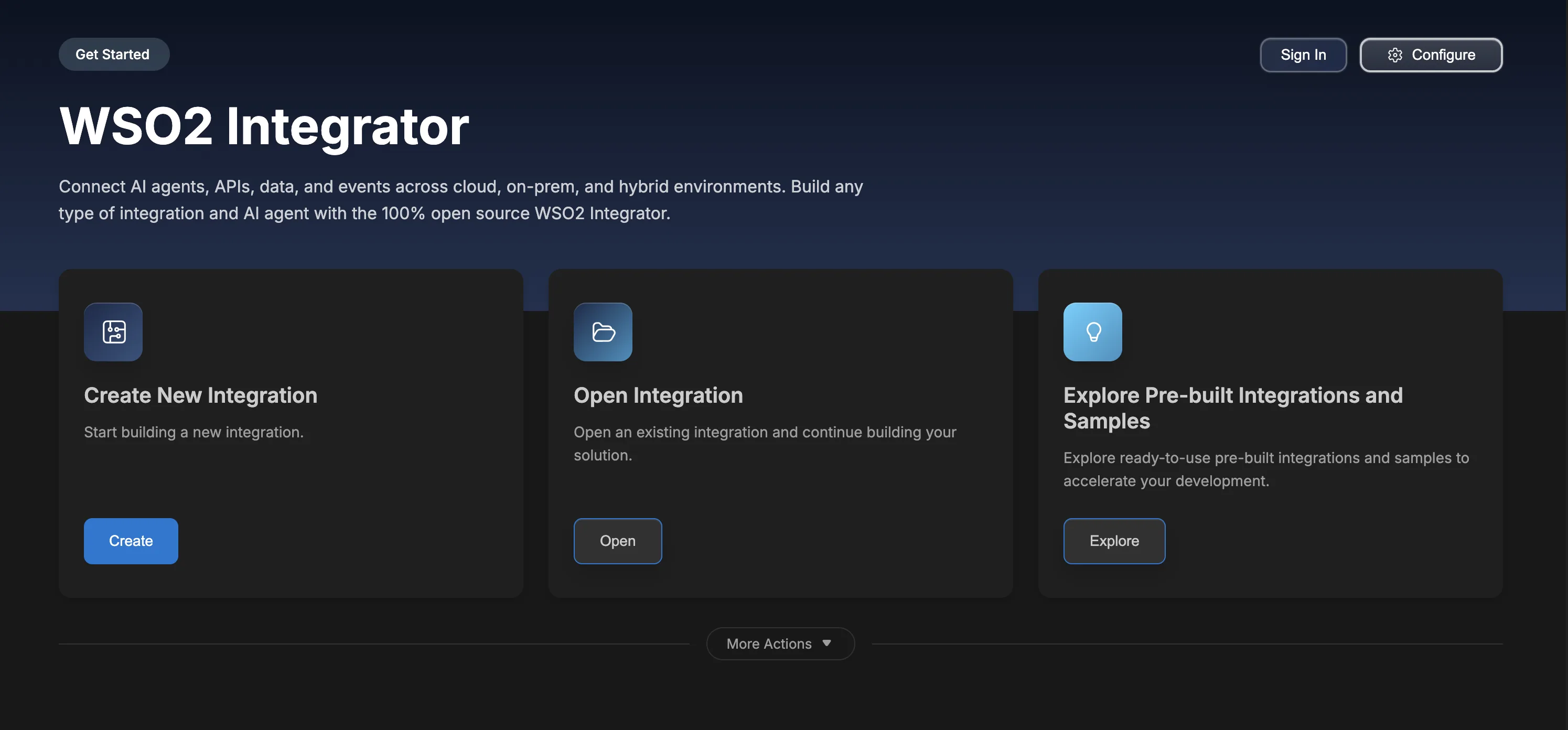The width and height of the screenshot is (1568, 730).
Task: Click 'Open an existing integration' description
Action: (x=765, y=443)
